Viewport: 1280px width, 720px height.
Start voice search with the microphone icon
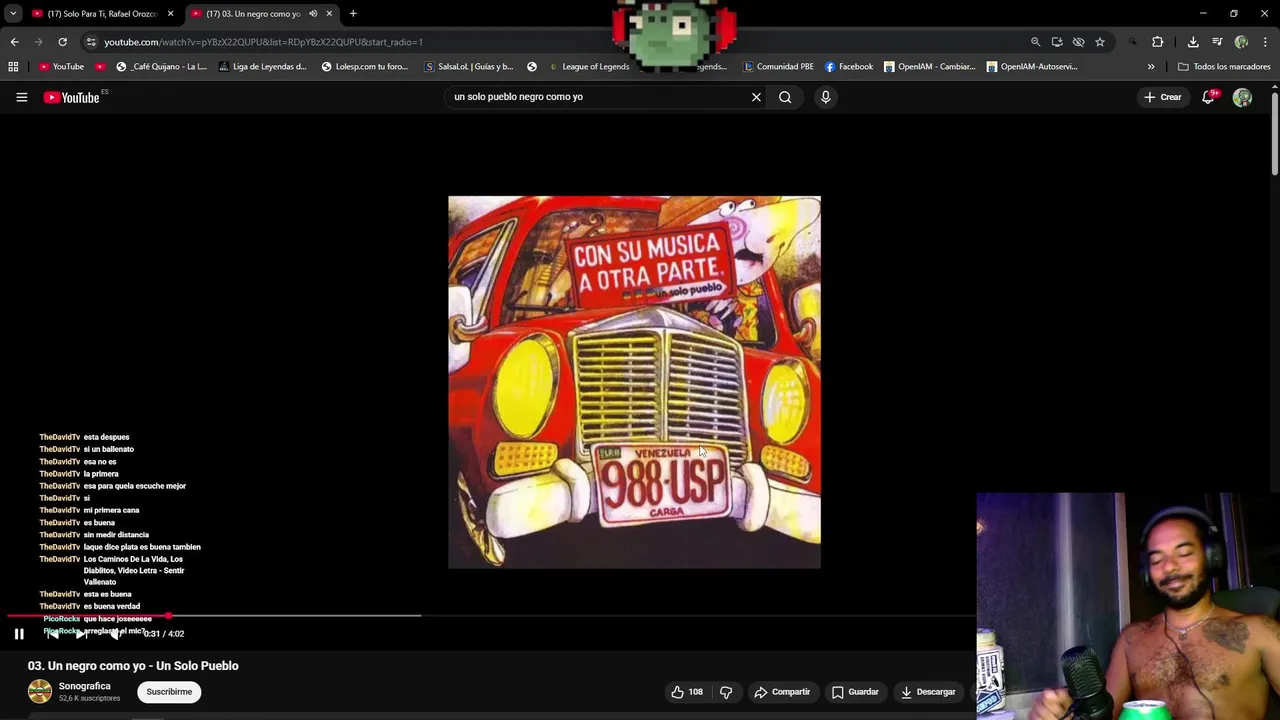(x=825, y=97)
